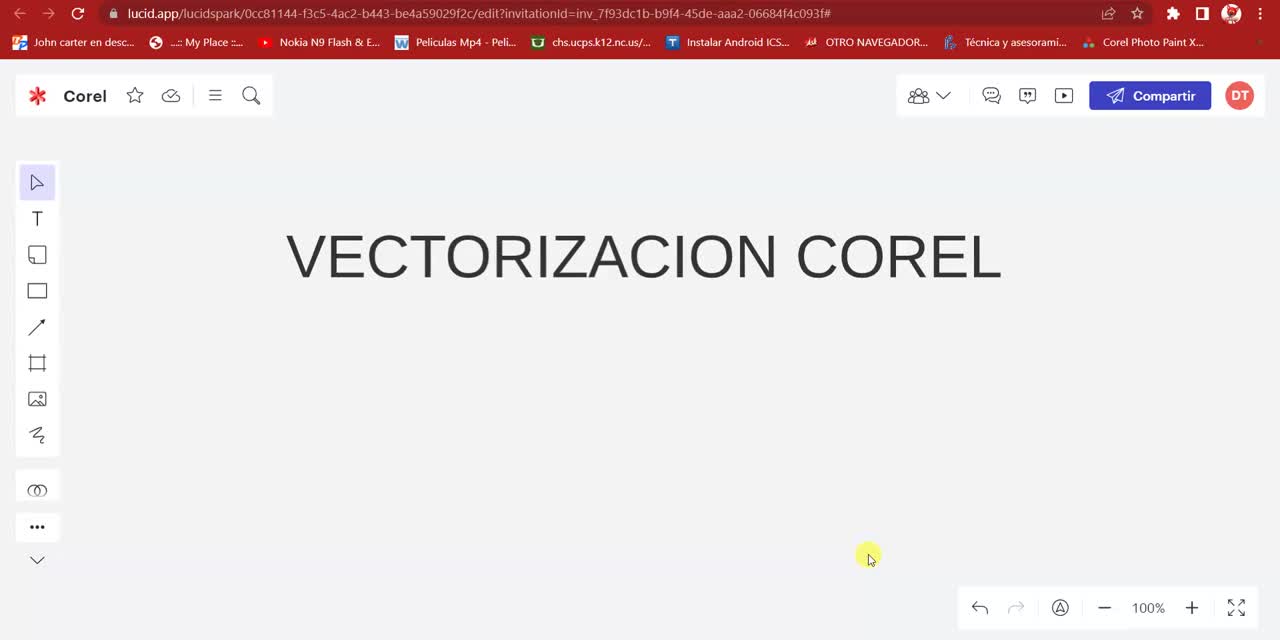
Task: Open the image insert tool
Action: (37, 399)
